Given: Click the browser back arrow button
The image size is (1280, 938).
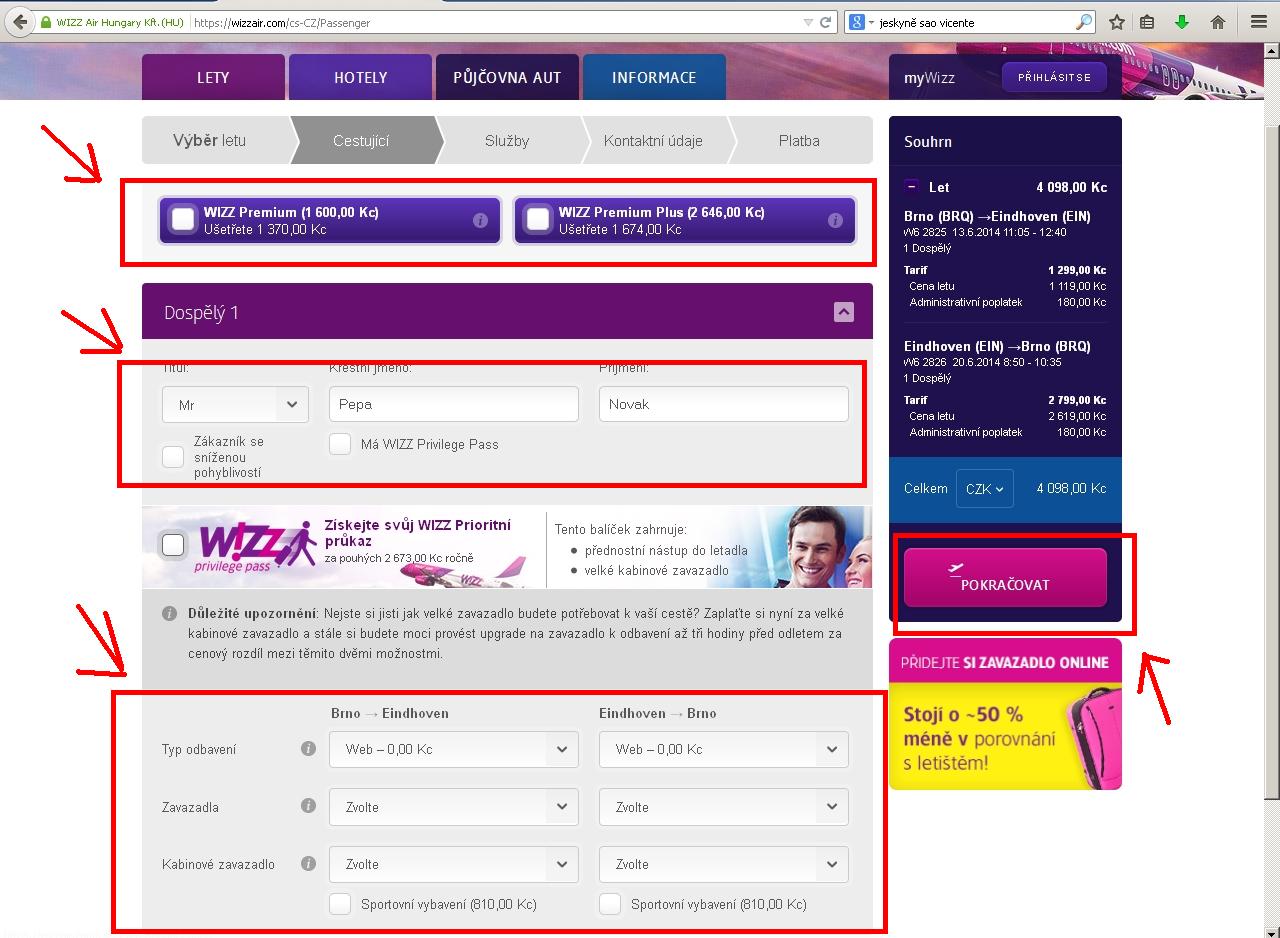Looking at the screenshot, I should coord(19,22).
